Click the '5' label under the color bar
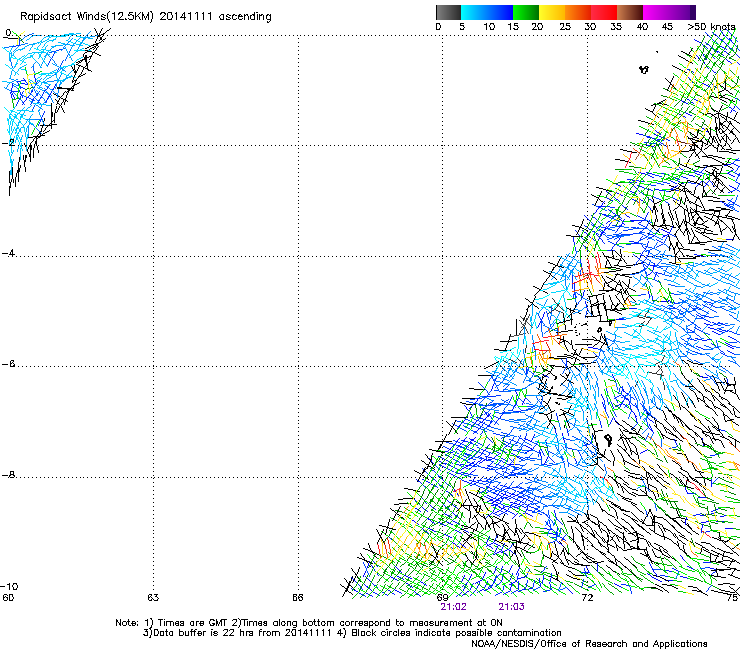 click(x=462, y=27)
